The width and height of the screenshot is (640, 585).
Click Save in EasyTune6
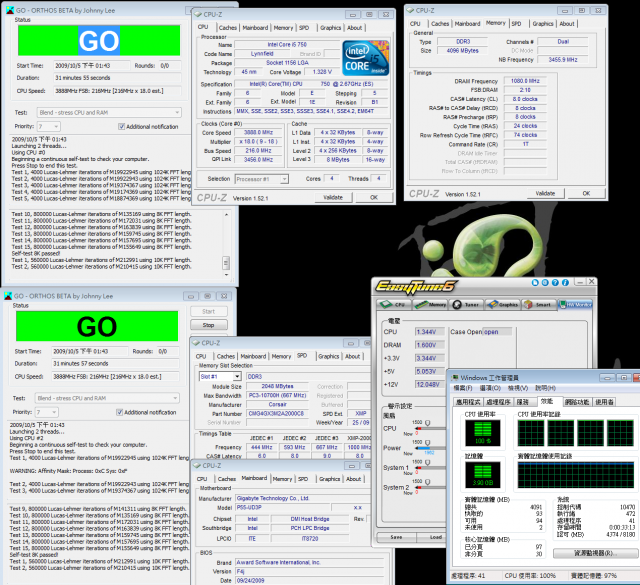396,537
